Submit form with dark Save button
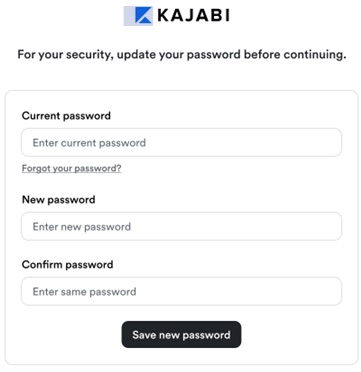The width and height of the screenshot is (361, 372). pyautogui.click(x=181, y=335)
